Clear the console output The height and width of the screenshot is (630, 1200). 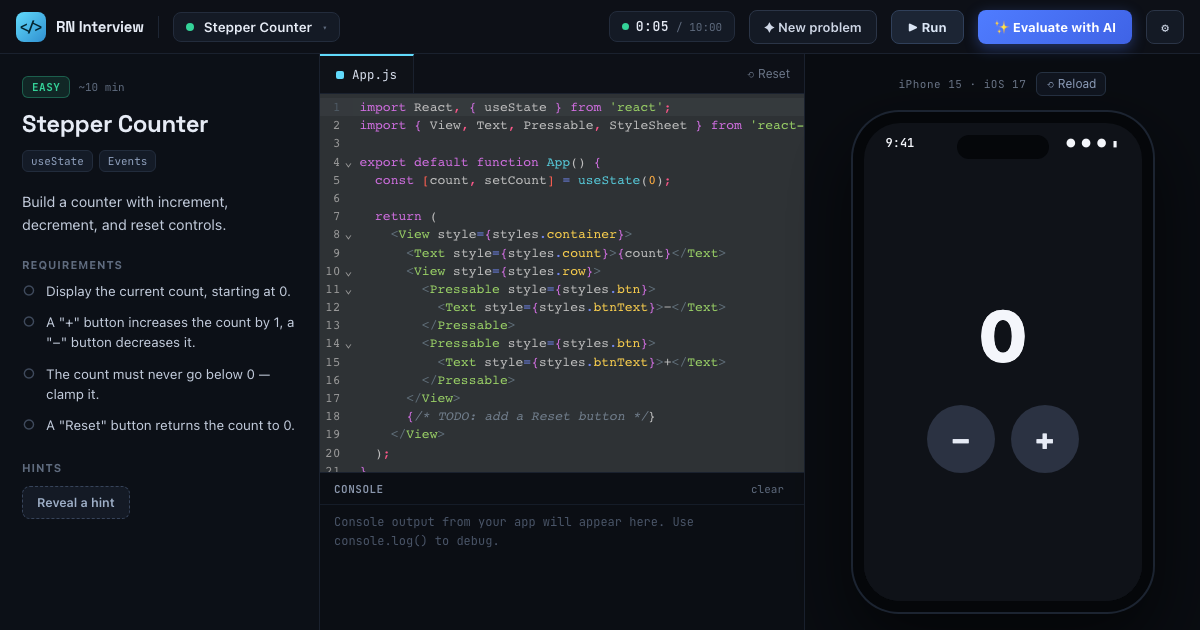click(767, 489)
